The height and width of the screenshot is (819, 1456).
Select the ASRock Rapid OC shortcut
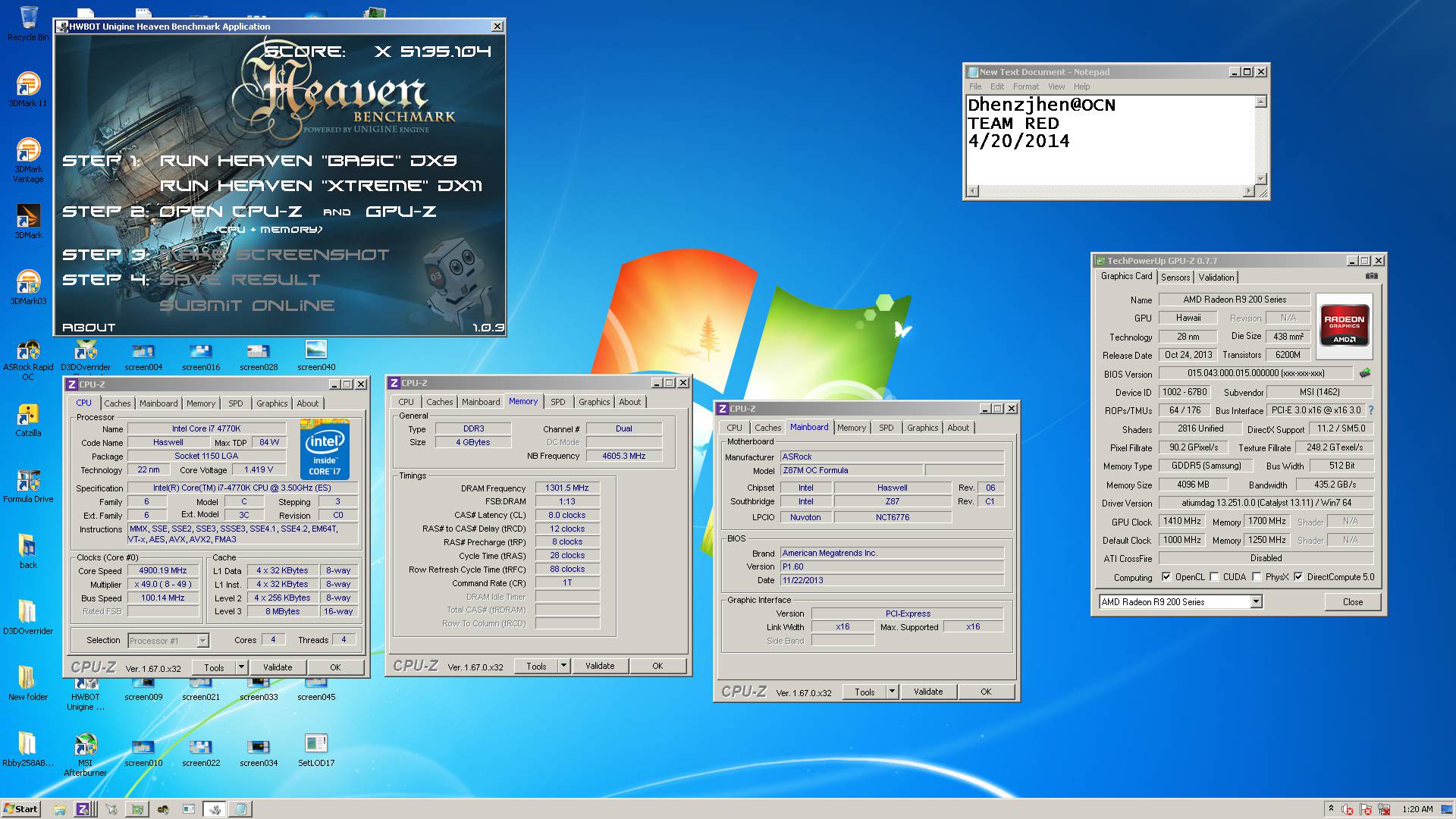28,359
